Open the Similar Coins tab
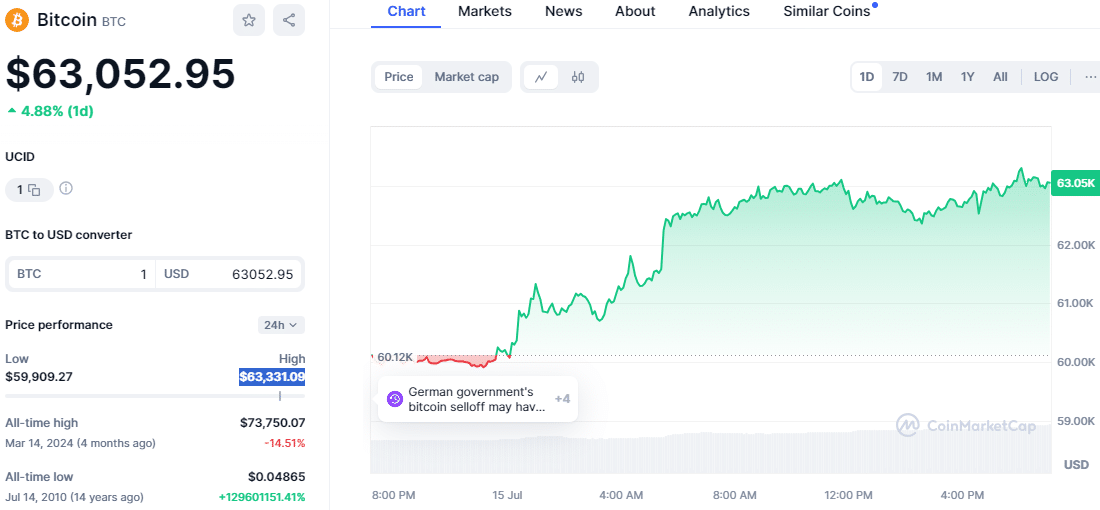 pyautogui.click(x=827, y=11)
